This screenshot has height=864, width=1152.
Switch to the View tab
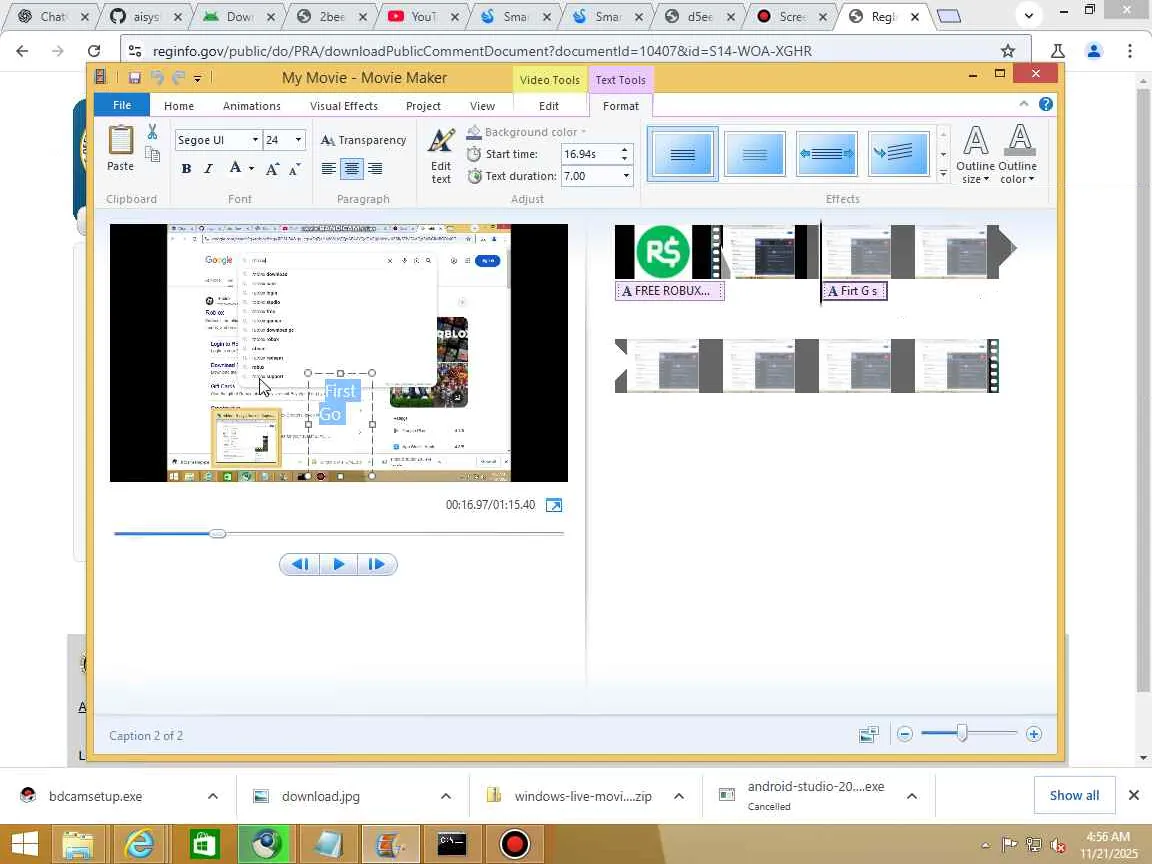pos(482,106)
